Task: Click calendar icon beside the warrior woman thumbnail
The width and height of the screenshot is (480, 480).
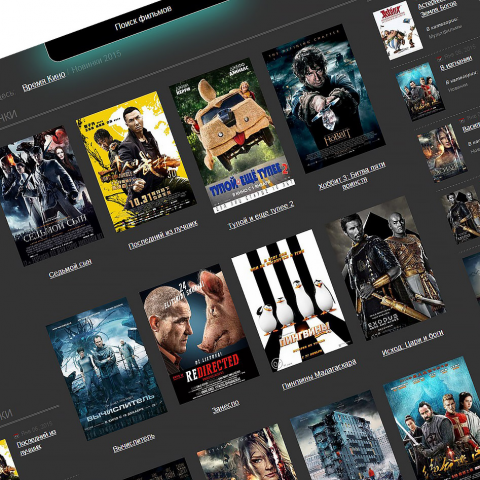Action: (x=461, y=119)
